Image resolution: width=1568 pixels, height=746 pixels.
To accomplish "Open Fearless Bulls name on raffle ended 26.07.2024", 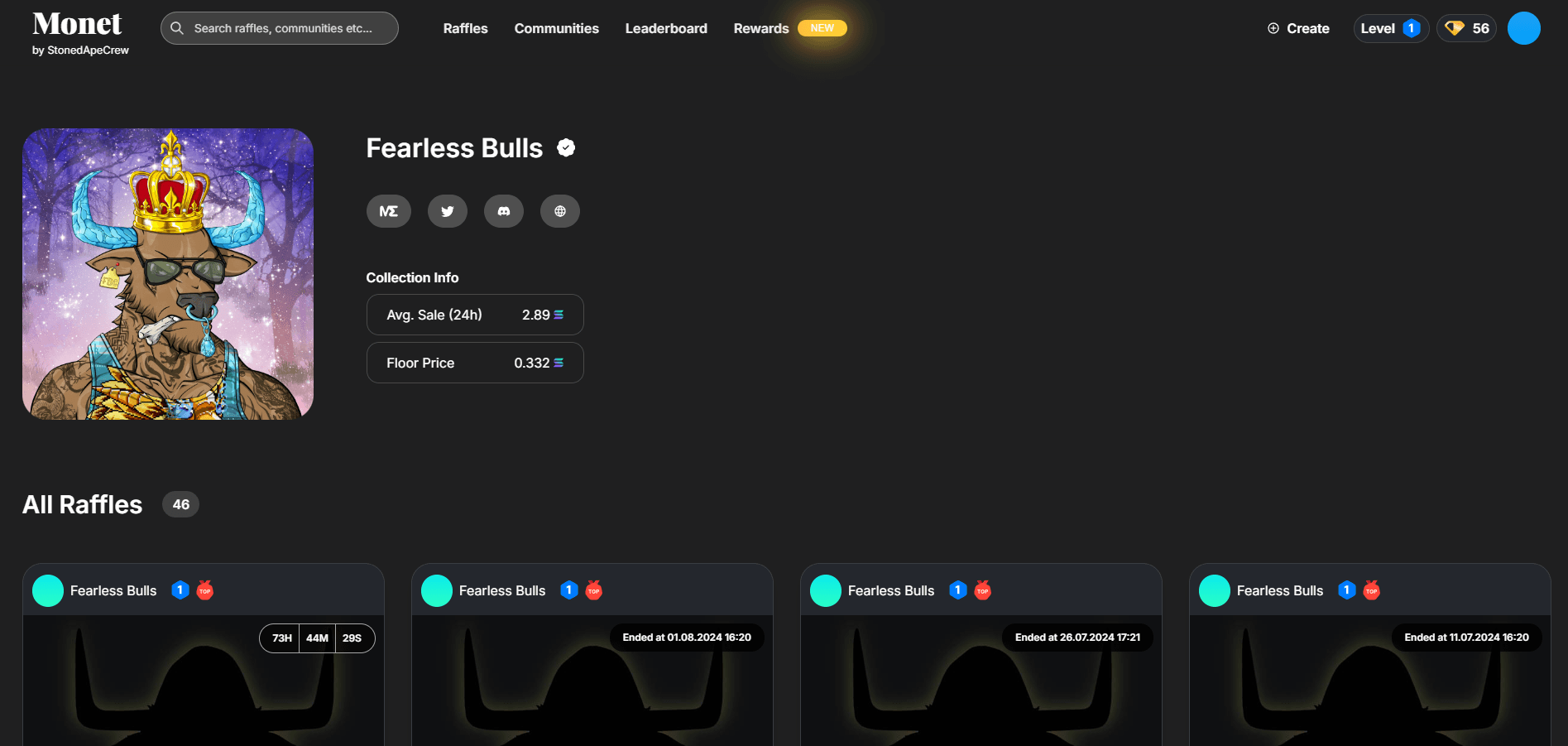I will click(891, 590).
